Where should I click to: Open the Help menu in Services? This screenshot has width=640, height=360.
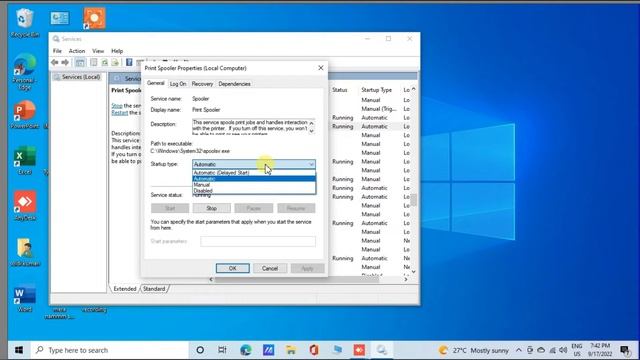[x=117, y=51]
